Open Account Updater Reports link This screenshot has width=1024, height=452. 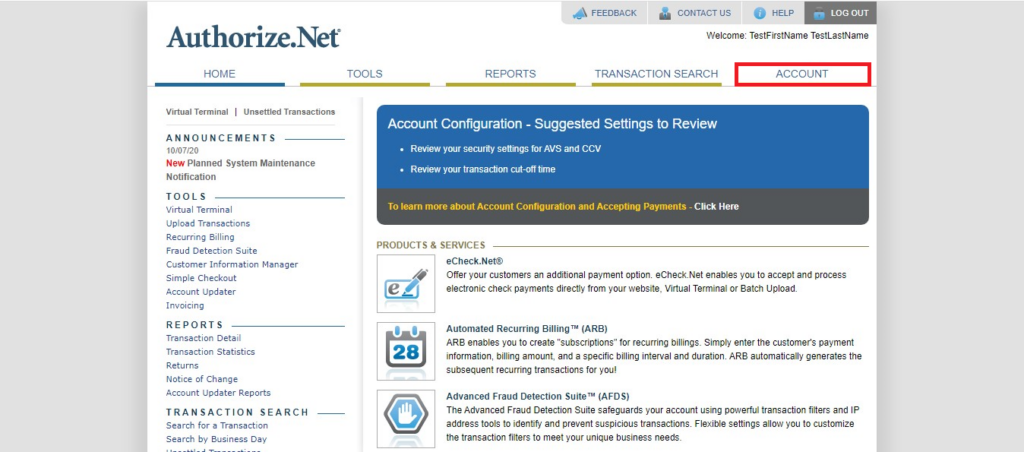pos(218,393)
